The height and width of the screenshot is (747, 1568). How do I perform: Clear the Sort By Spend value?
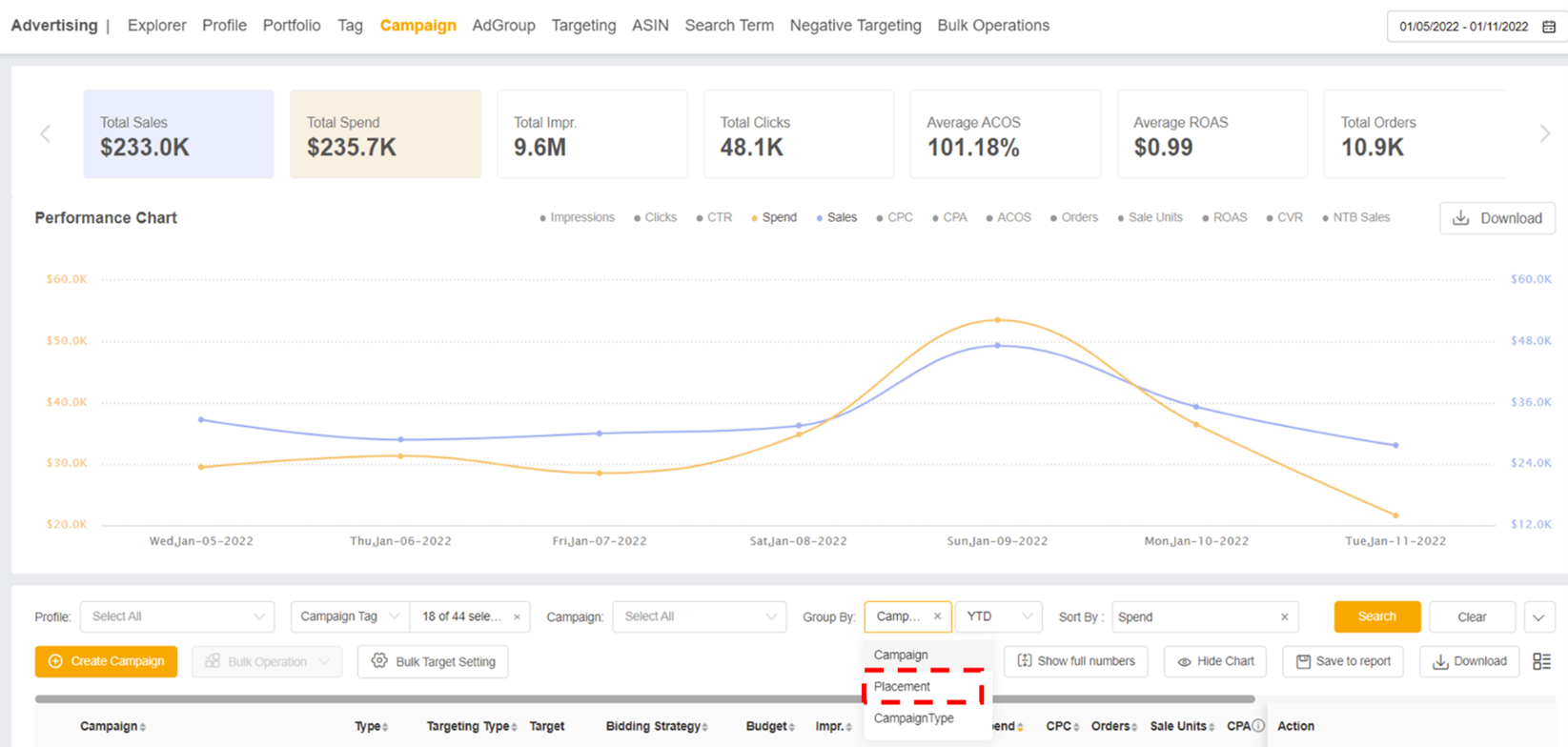click(x=1284, y=617)
